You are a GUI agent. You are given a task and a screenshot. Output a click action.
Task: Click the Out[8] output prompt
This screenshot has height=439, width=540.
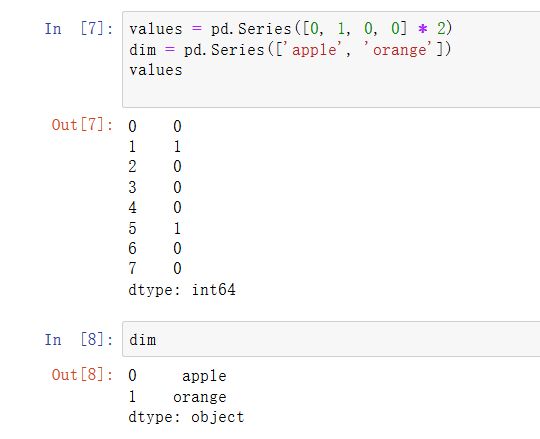[82, 375]
